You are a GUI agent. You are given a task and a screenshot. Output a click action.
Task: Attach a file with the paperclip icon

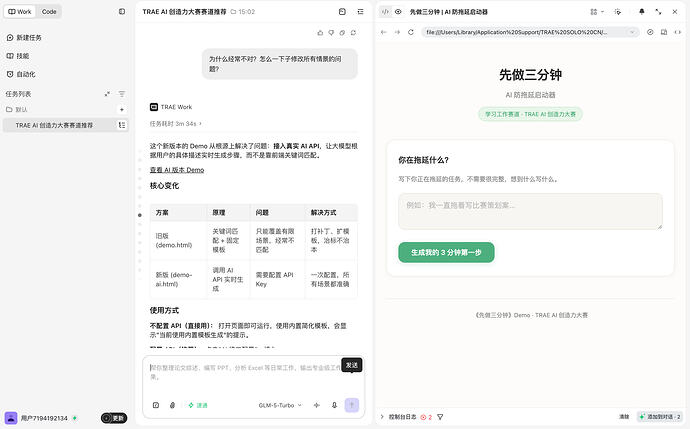(172, 405)
